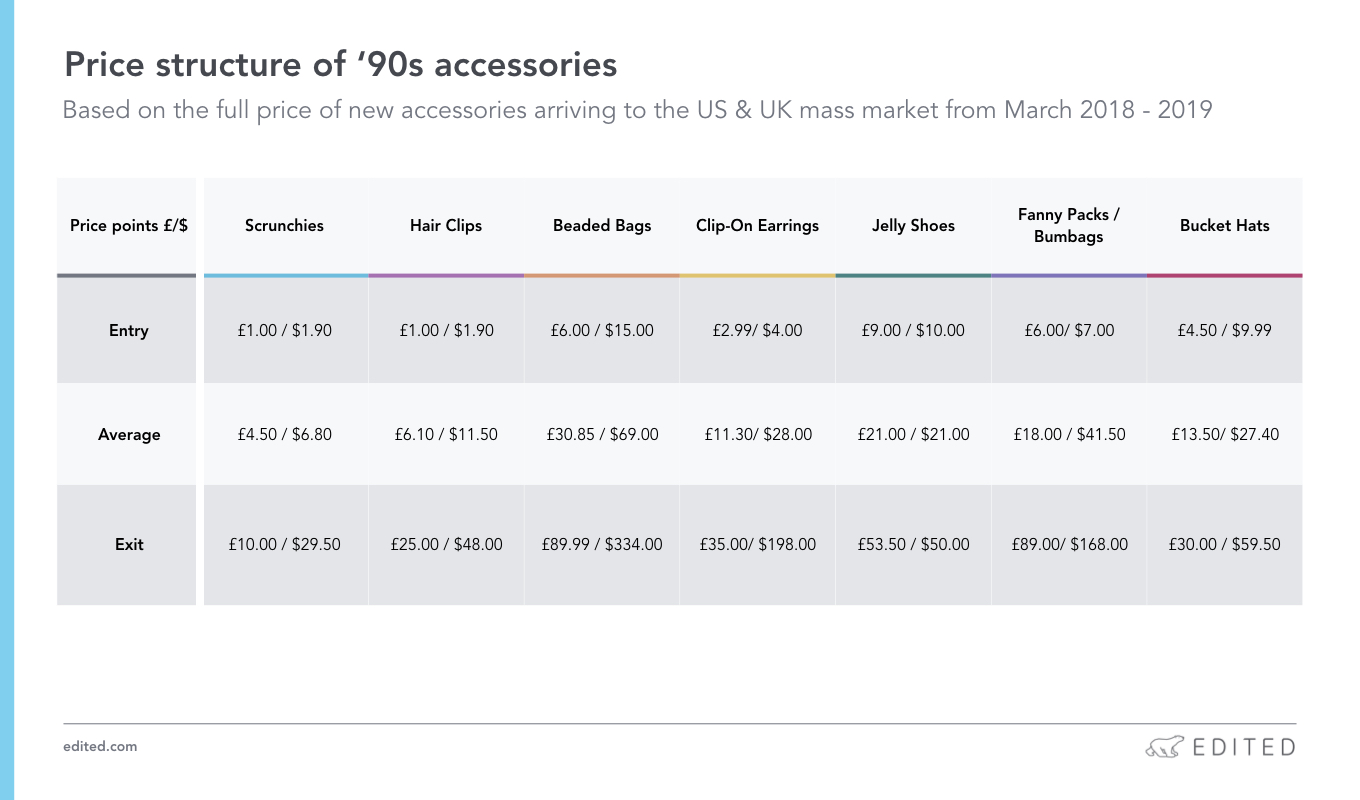The height and width of the screenshot is (800, 1360).
Task: Select the Entry row label
Action: coord(129,331)
